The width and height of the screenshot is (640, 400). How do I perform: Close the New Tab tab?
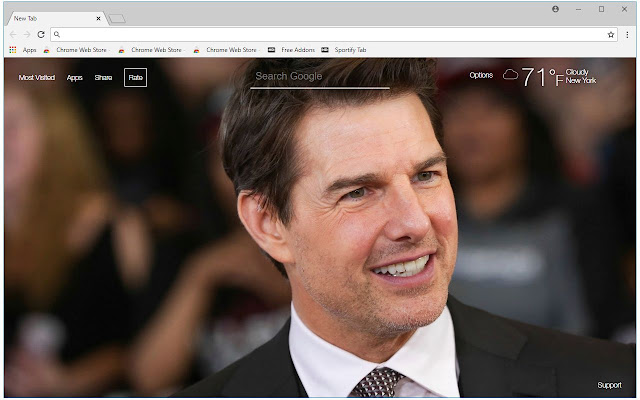pyautogui.click(x=98, y=18)
